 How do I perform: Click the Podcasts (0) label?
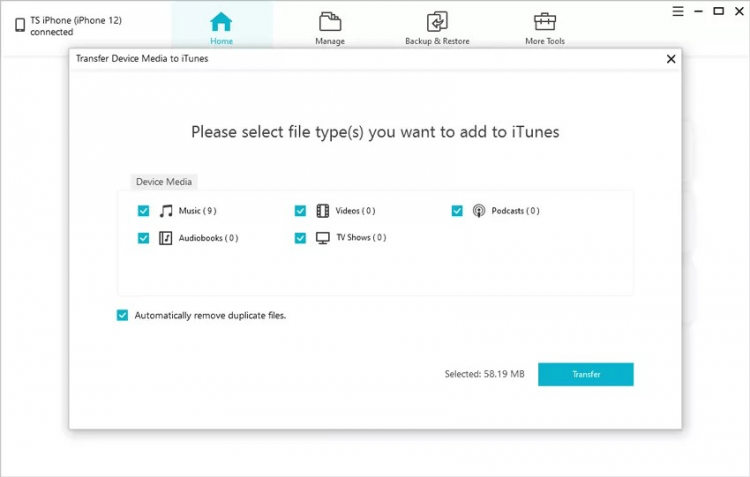pos(516,211)
